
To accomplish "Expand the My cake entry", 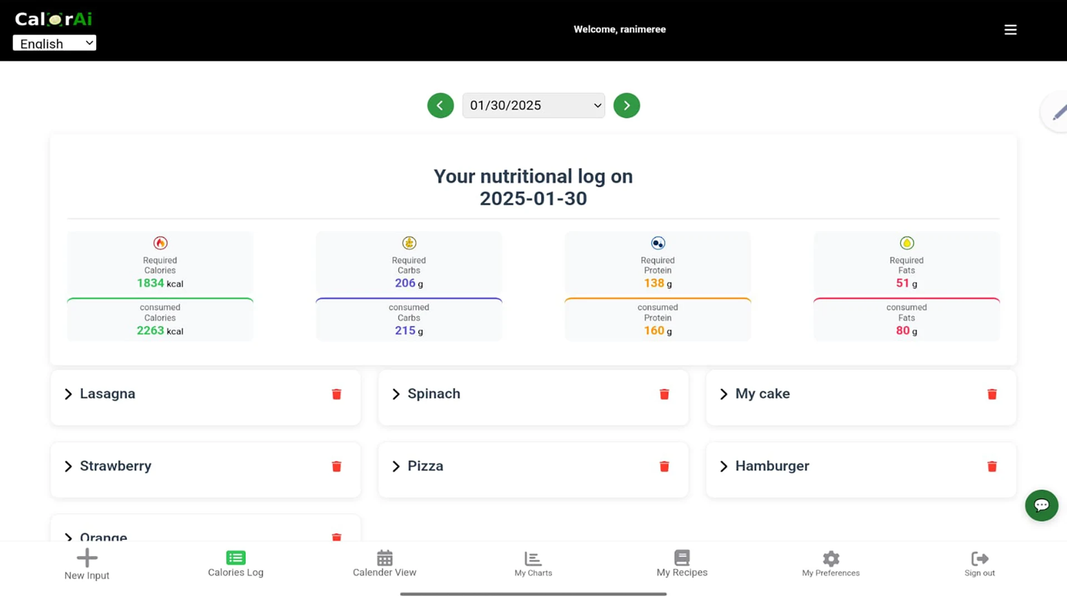I will tap(723, 394).
